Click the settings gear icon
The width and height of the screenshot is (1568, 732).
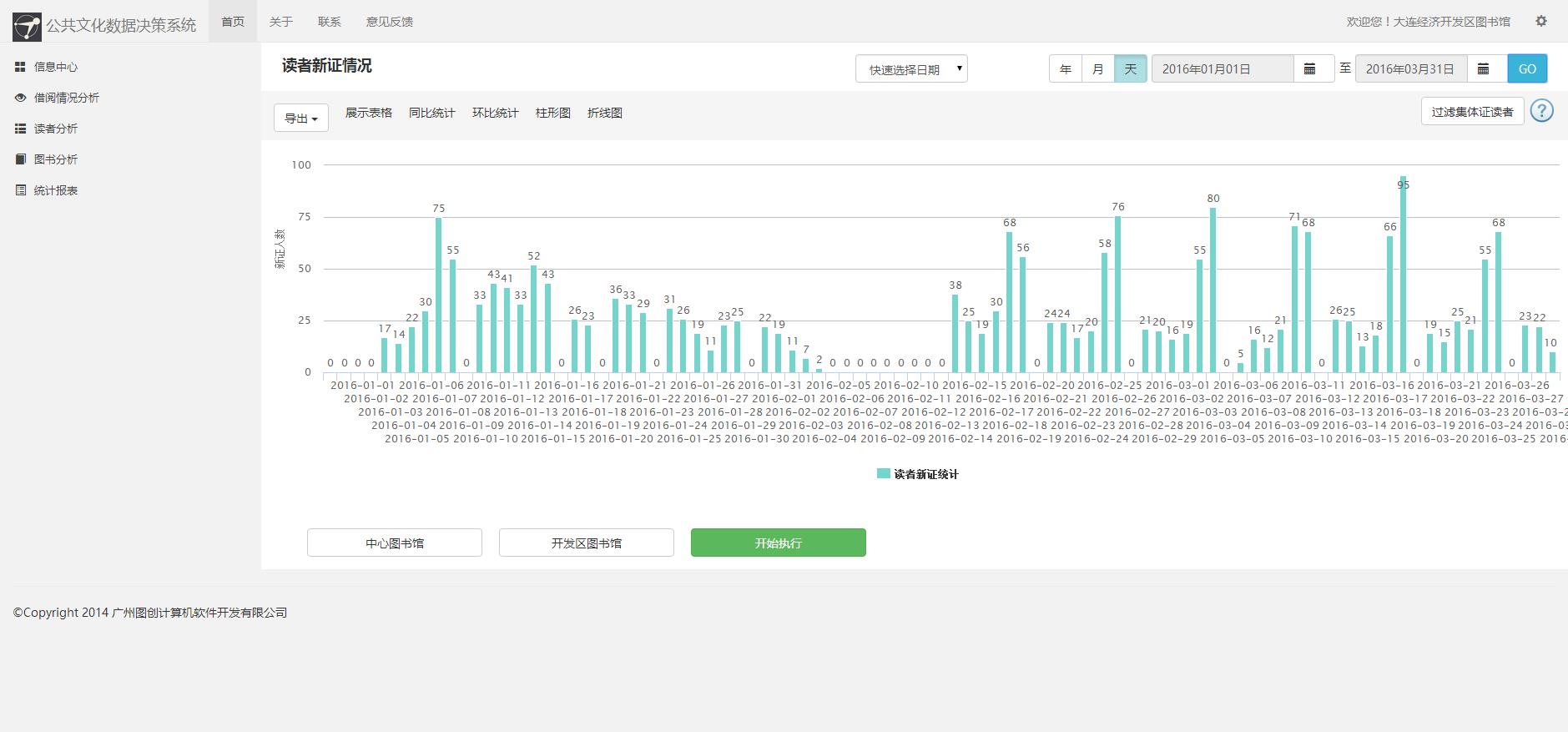(x=1541, y=22)
